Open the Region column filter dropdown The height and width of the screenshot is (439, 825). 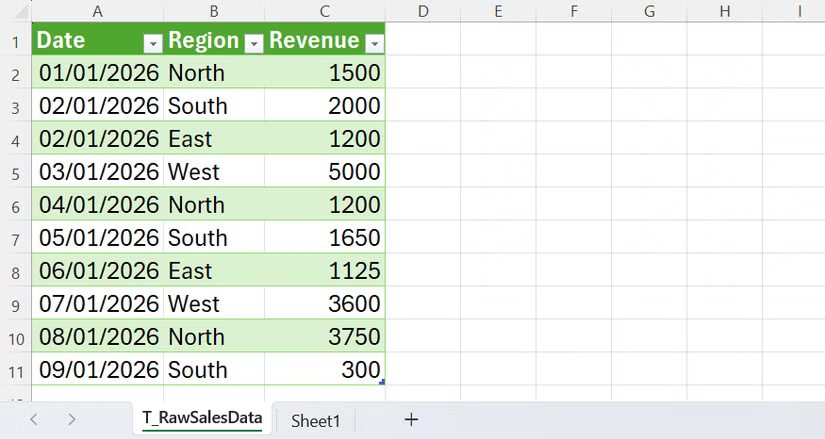coord(254,44)
